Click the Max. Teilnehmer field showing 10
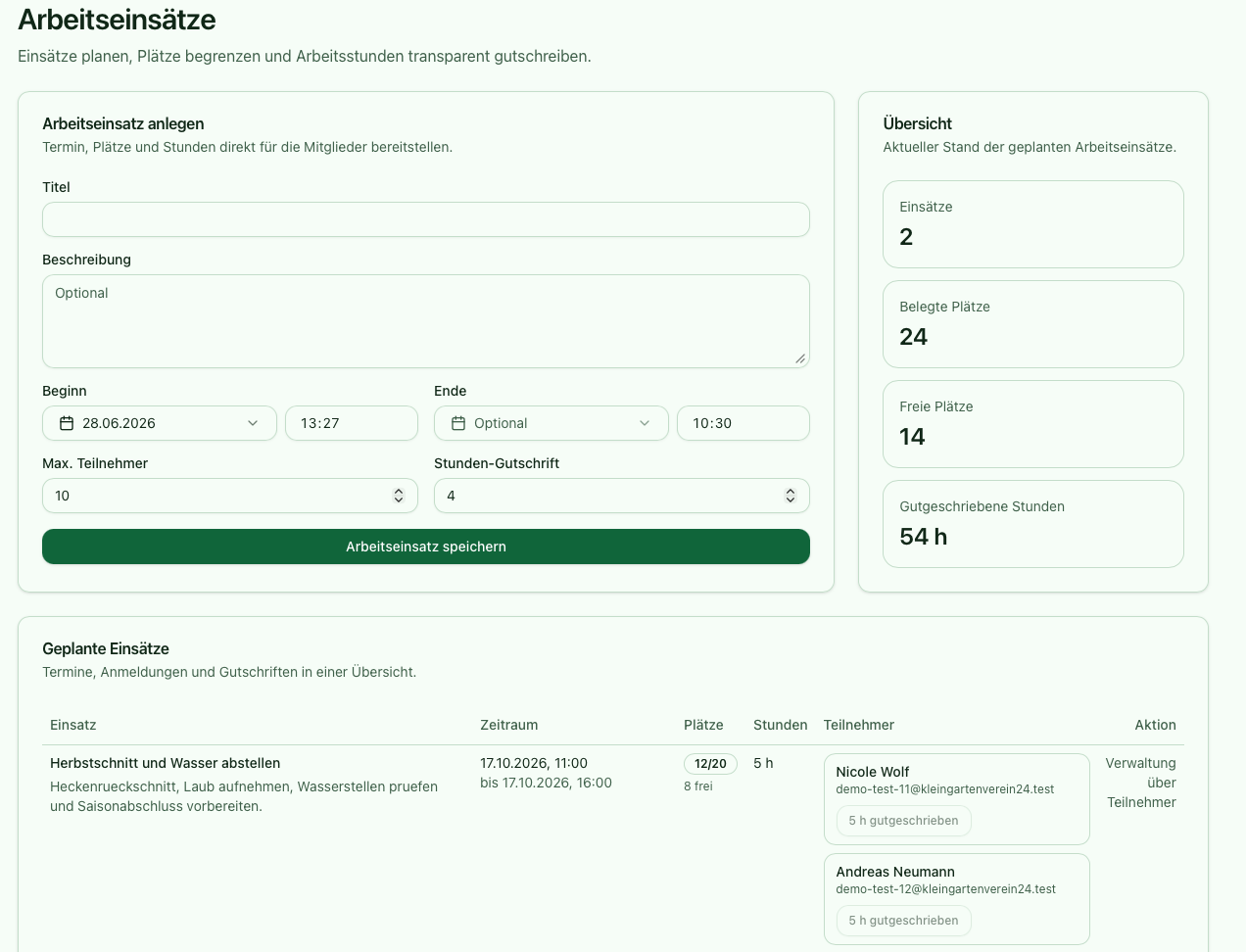 230,496
